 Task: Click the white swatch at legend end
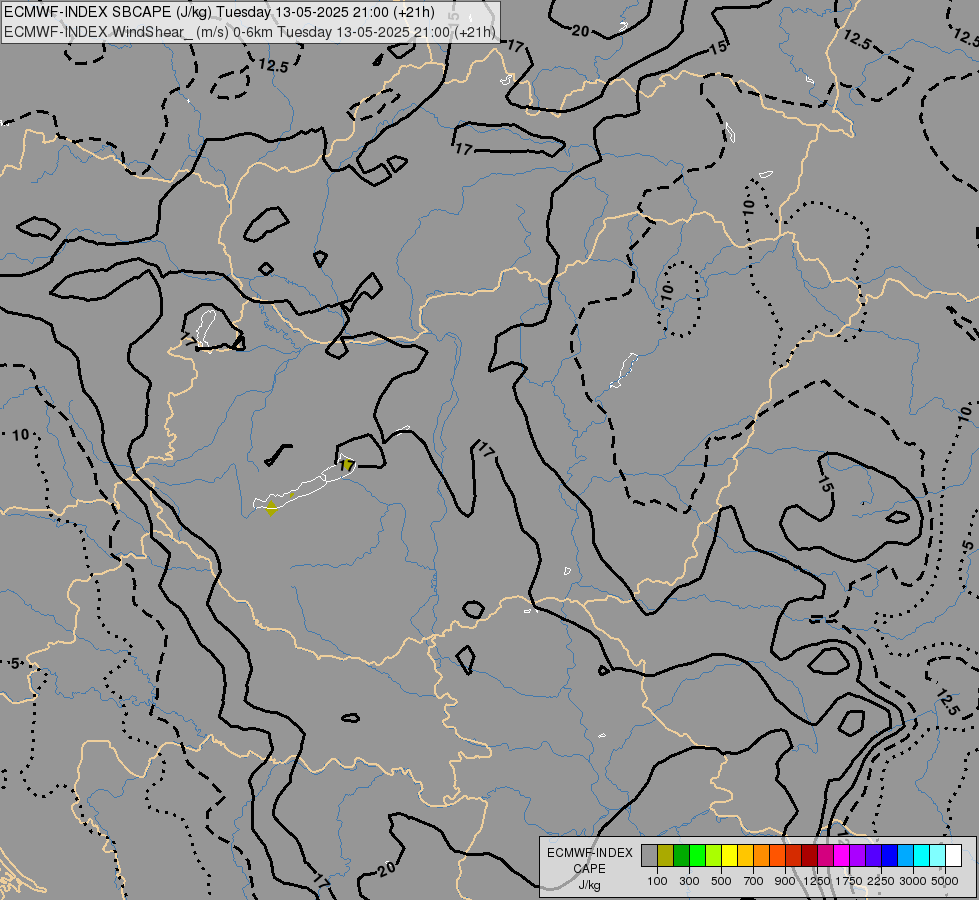pyautogui.click(x=953, y=855)
